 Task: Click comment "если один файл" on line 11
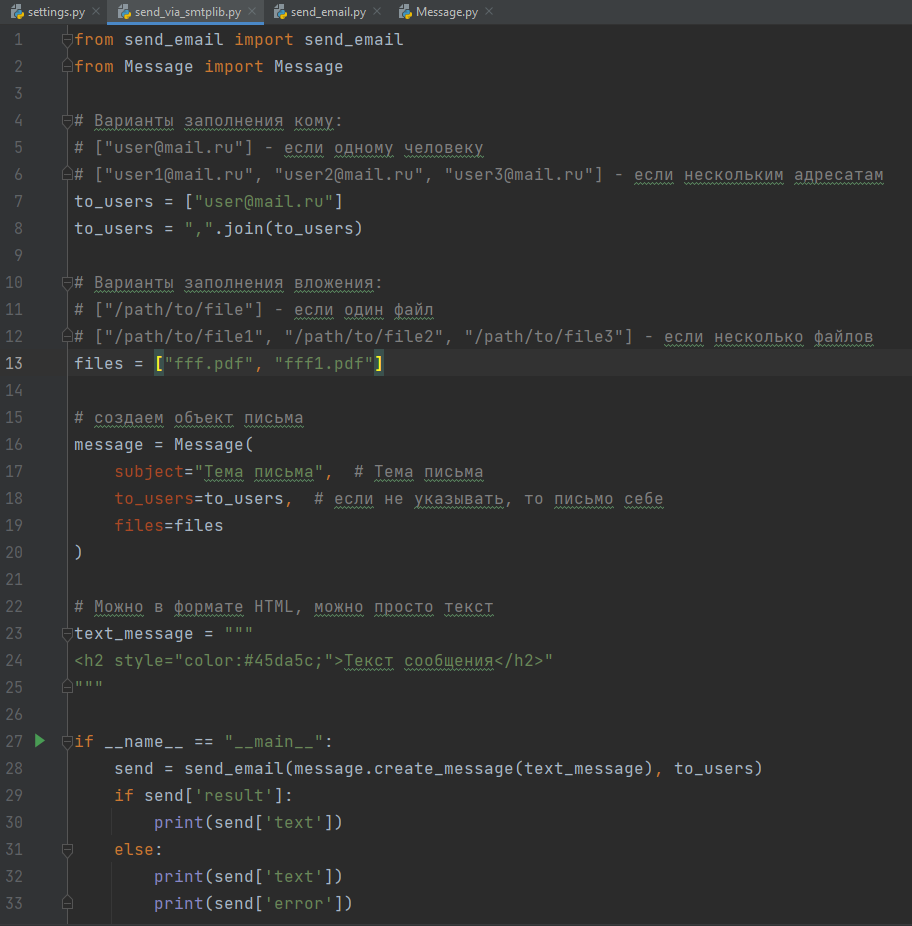363,309
